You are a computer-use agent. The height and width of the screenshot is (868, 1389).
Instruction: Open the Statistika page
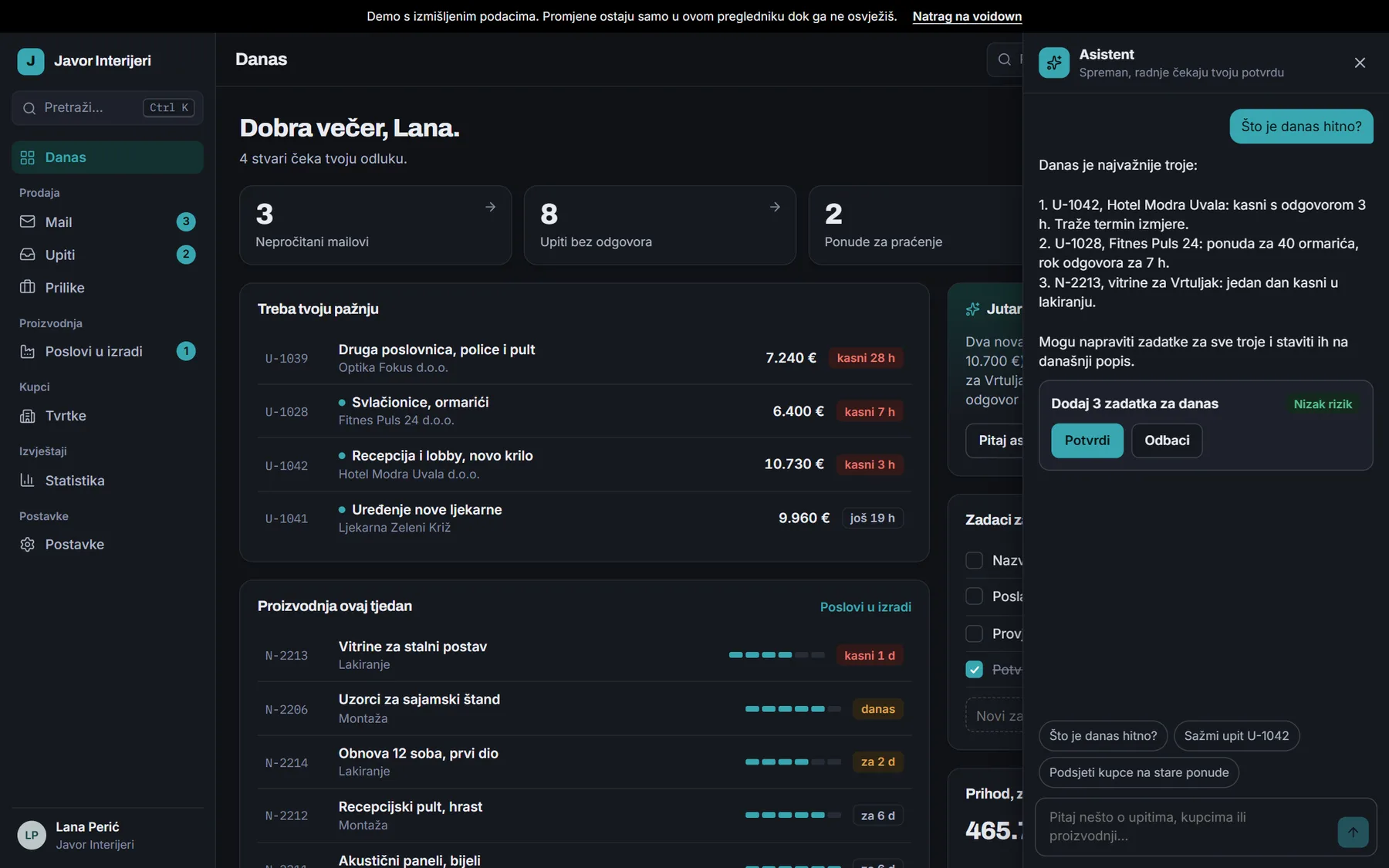(x=107, y=480)
